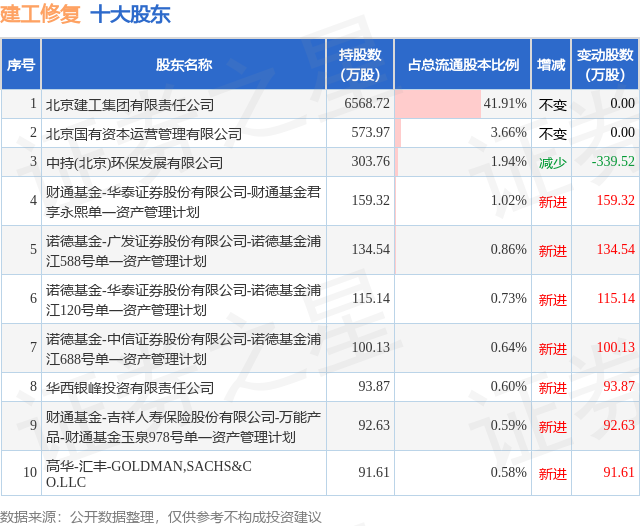The image size is (640, 526).
Task: Select the 股东名称 column header
Action: coord(184,64)
